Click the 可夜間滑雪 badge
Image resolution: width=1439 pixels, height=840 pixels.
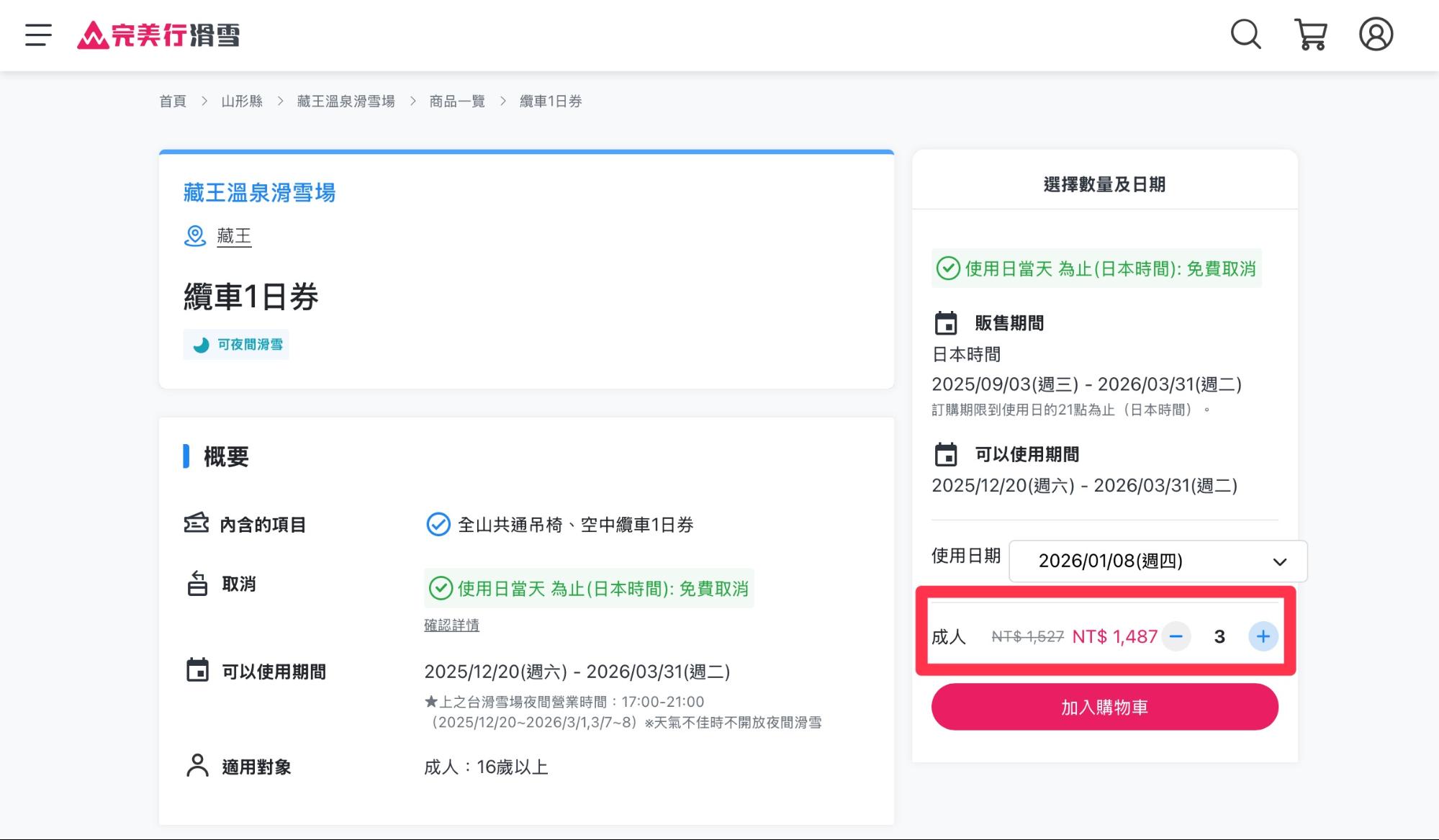[236, 345]
